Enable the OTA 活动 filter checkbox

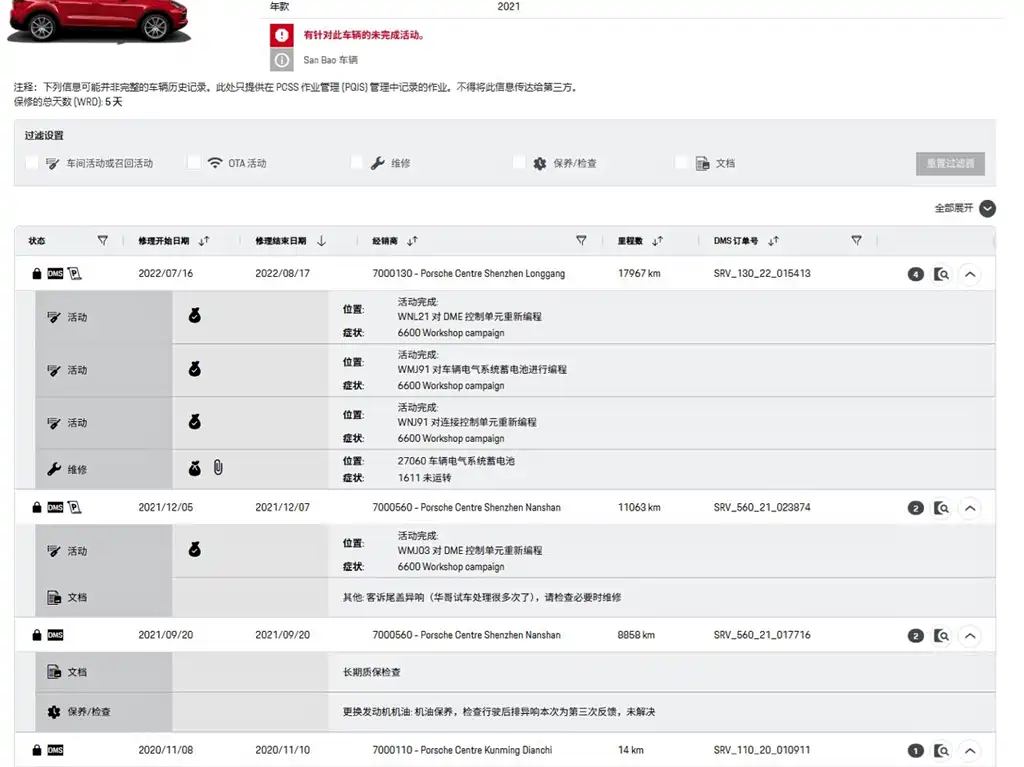194,163
